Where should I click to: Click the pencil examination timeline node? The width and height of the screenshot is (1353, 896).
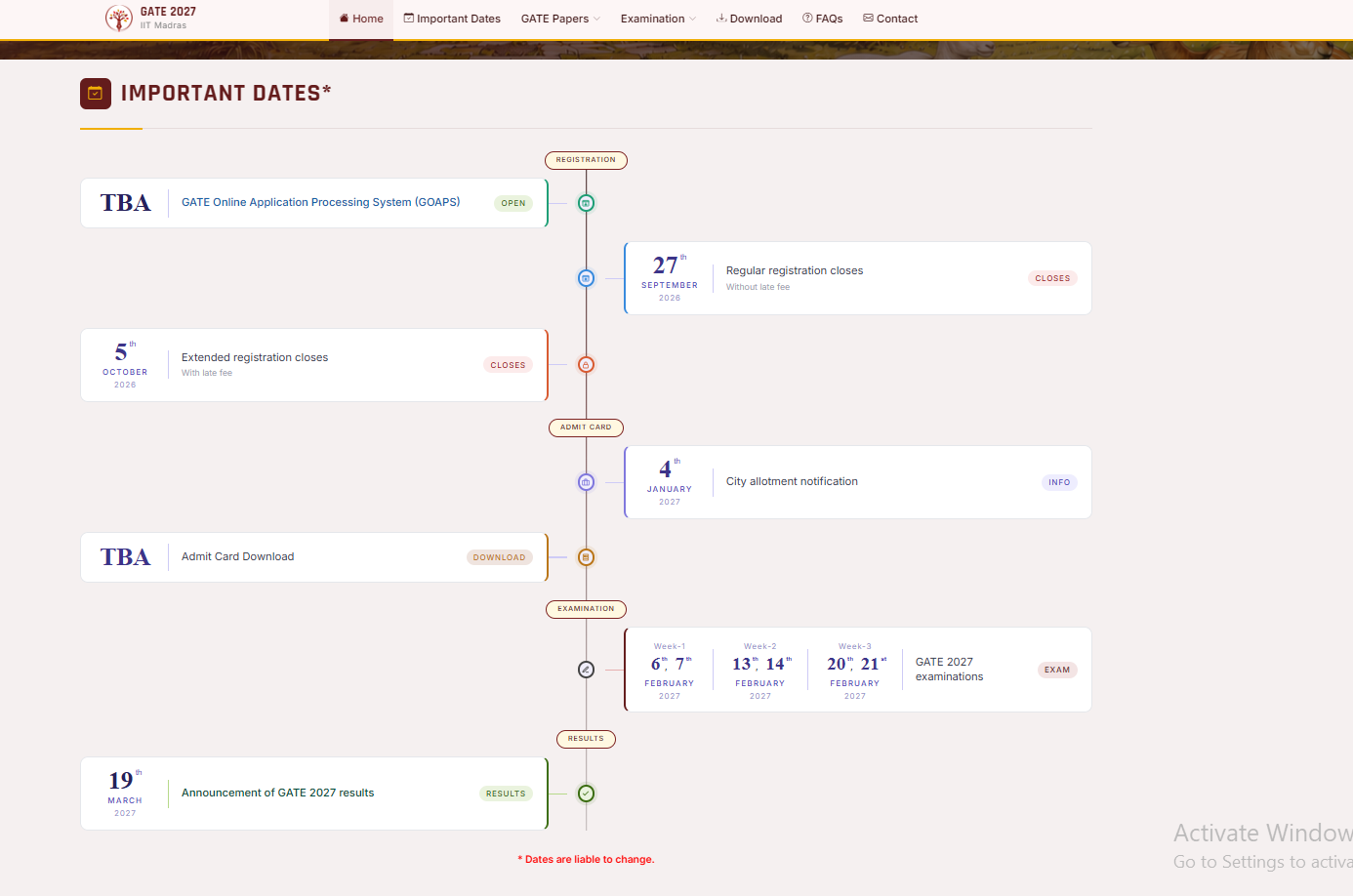click(586, 670)
